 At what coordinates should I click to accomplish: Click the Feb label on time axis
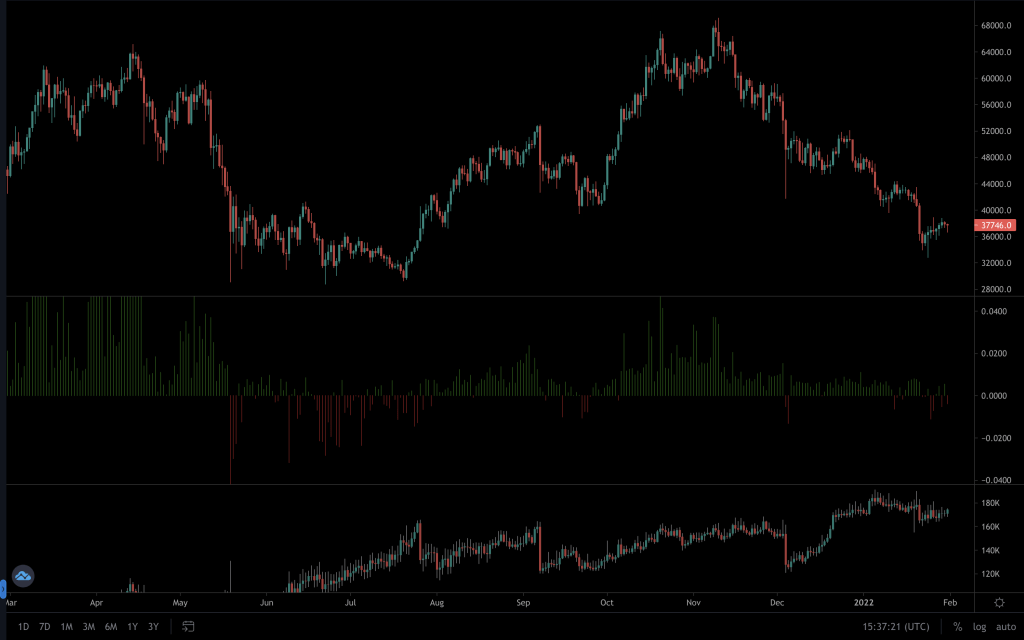point(950,602)
